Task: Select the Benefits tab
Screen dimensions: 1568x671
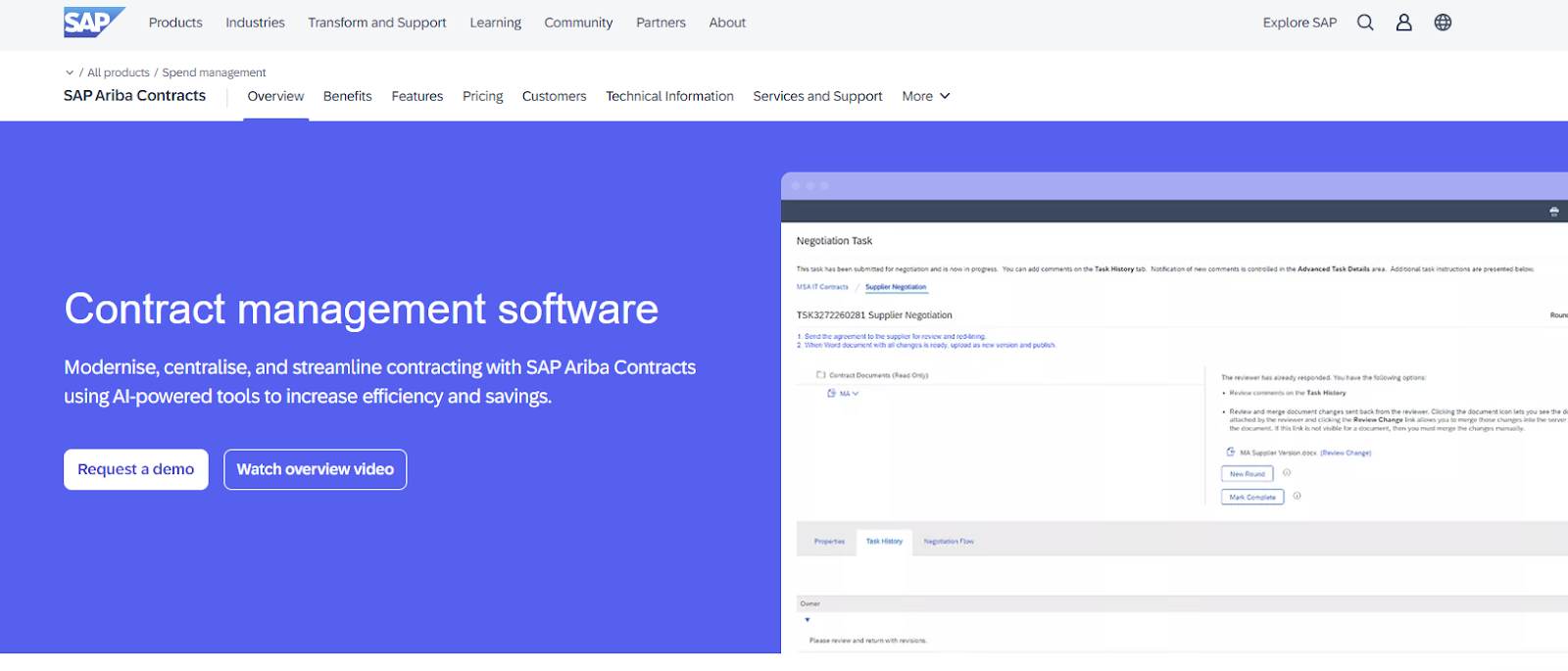Action: click(347, 96)
